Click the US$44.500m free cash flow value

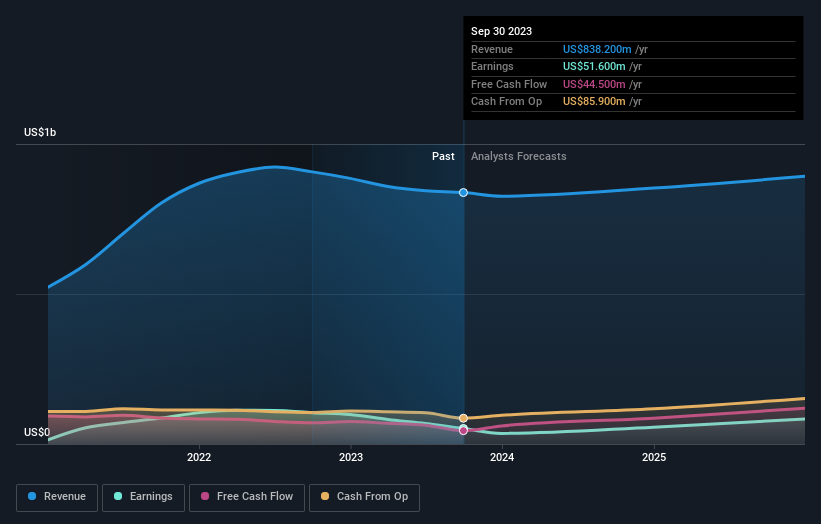[x=594, y=84]
